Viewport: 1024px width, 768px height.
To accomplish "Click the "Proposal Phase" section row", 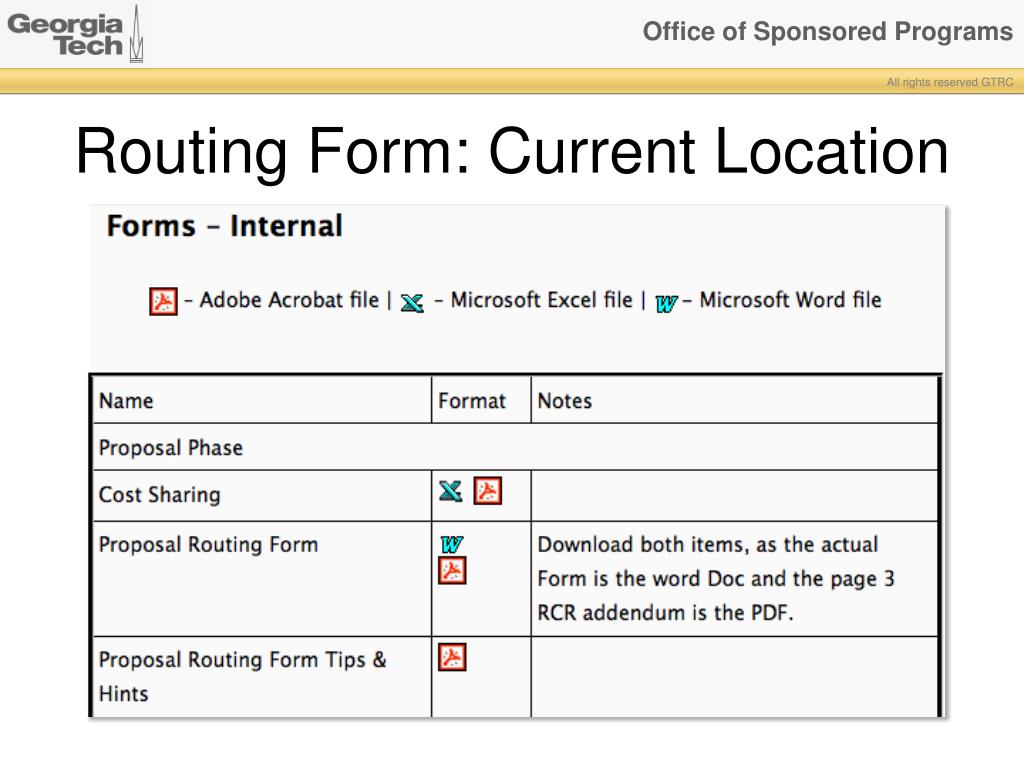I will (x=515, y=447).
